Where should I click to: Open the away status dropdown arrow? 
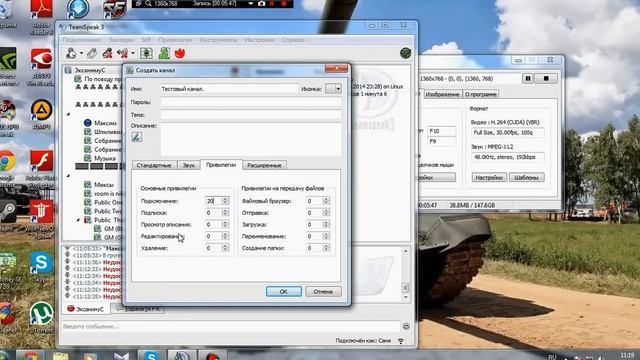click(132, 53)
